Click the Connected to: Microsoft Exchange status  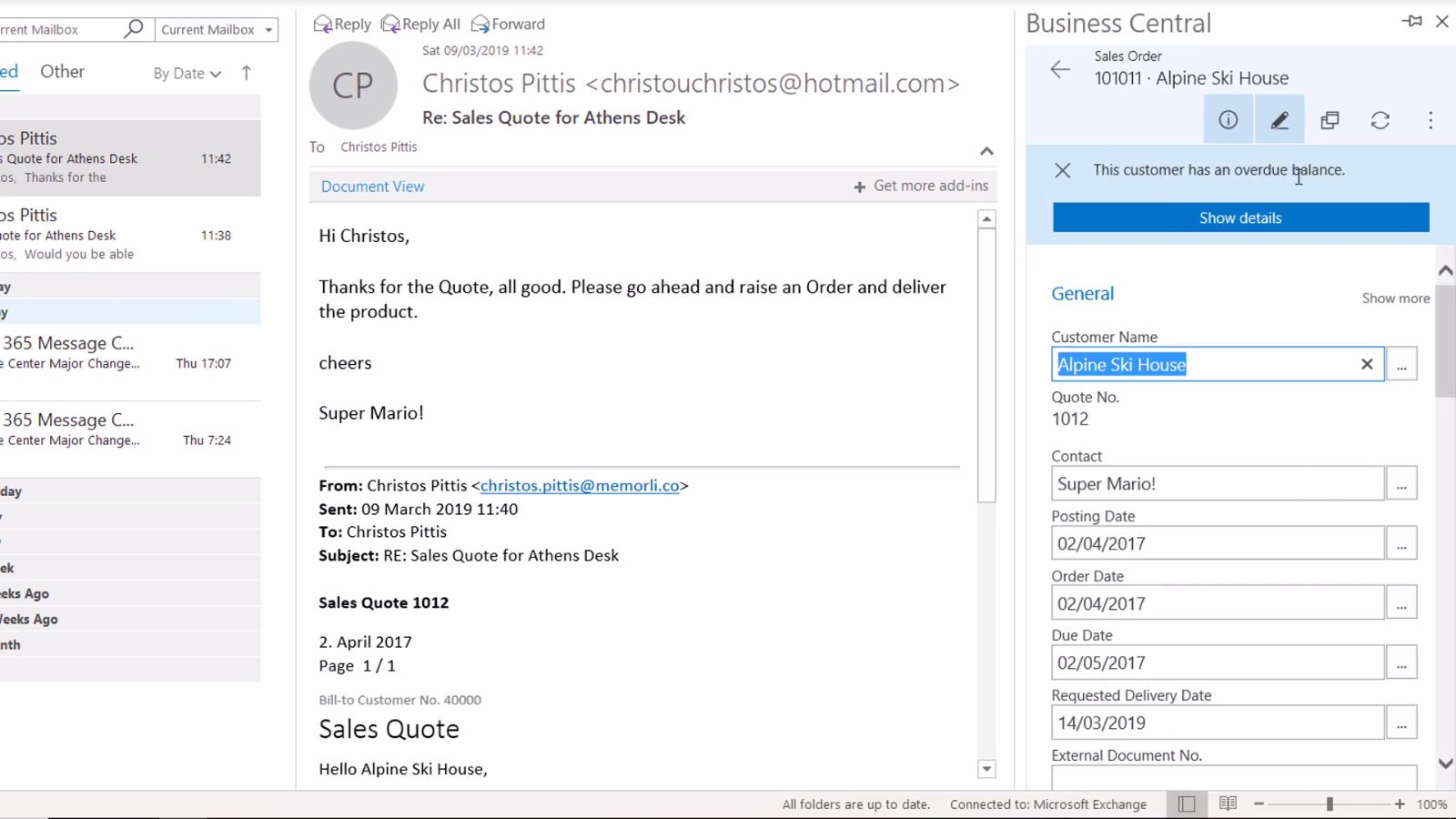[1048, 804]
